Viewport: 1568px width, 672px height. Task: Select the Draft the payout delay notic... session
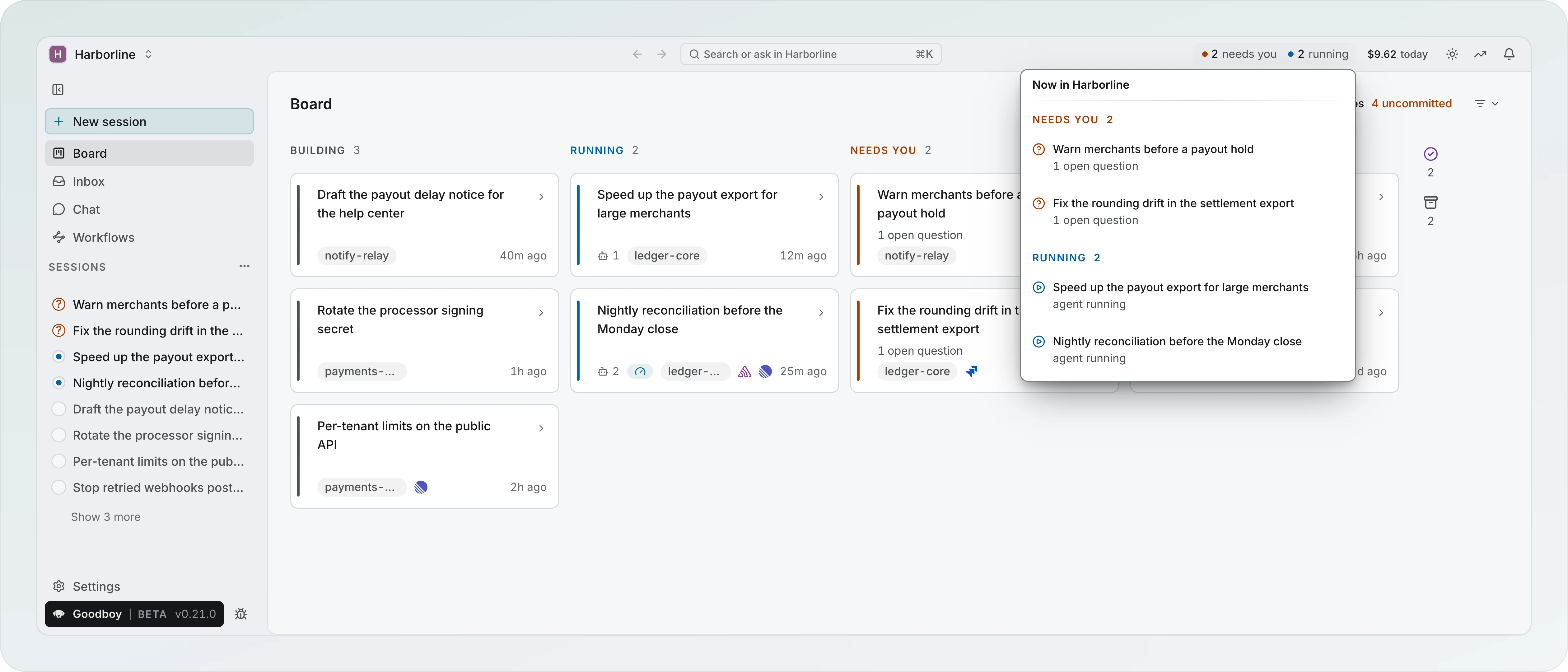coord(149,409)
